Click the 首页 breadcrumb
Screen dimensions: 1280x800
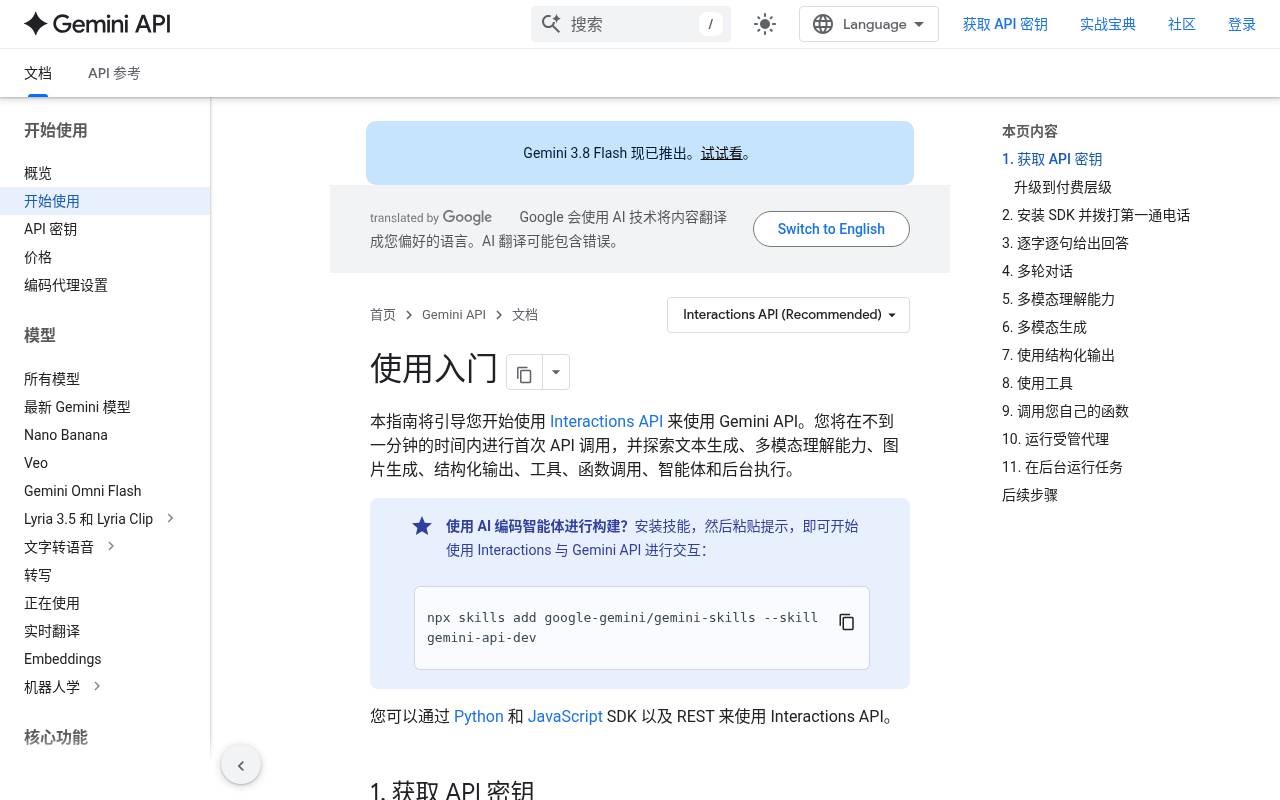coord(383,315)
